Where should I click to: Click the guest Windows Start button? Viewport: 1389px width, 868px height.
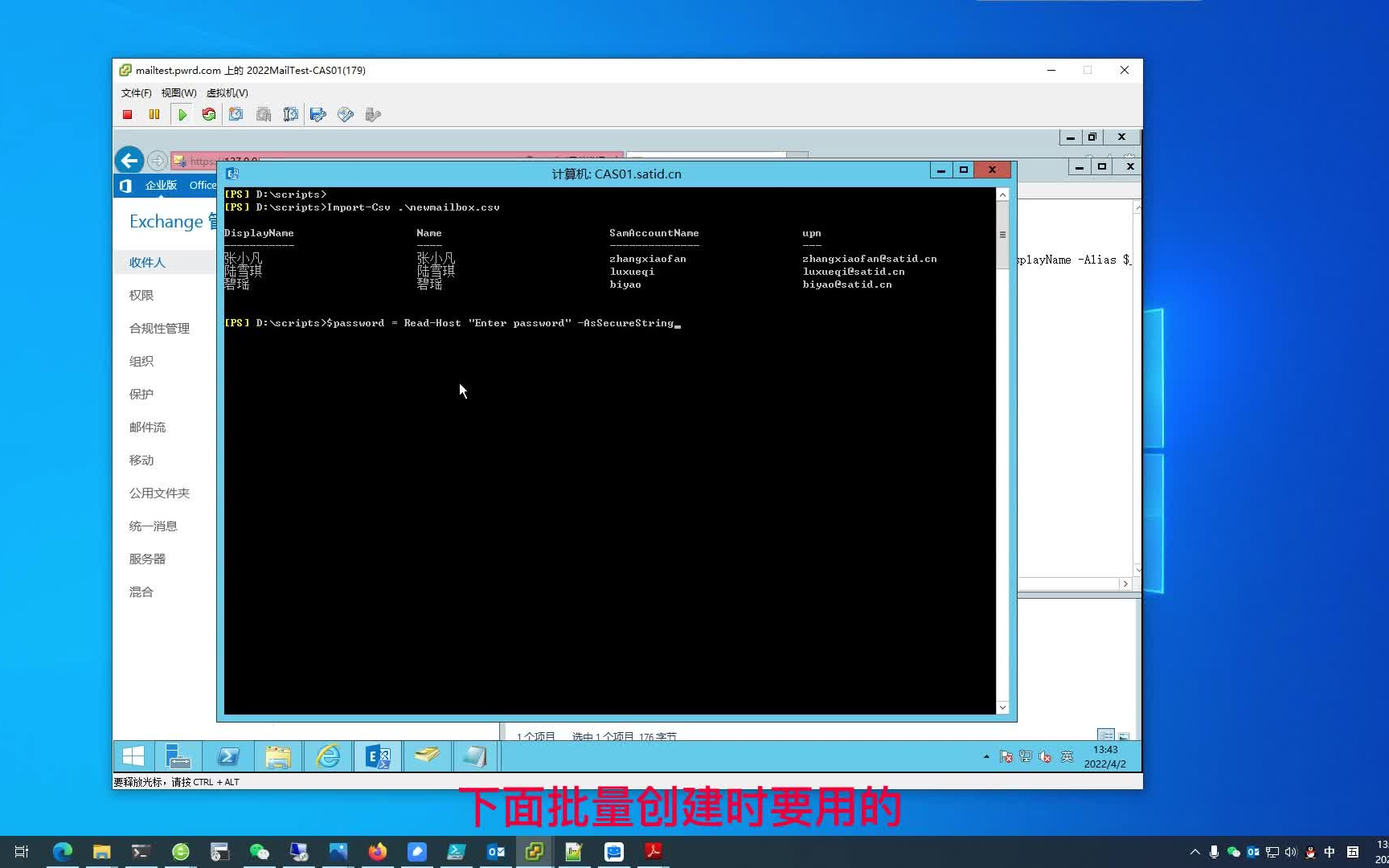(x=133, y=756)
